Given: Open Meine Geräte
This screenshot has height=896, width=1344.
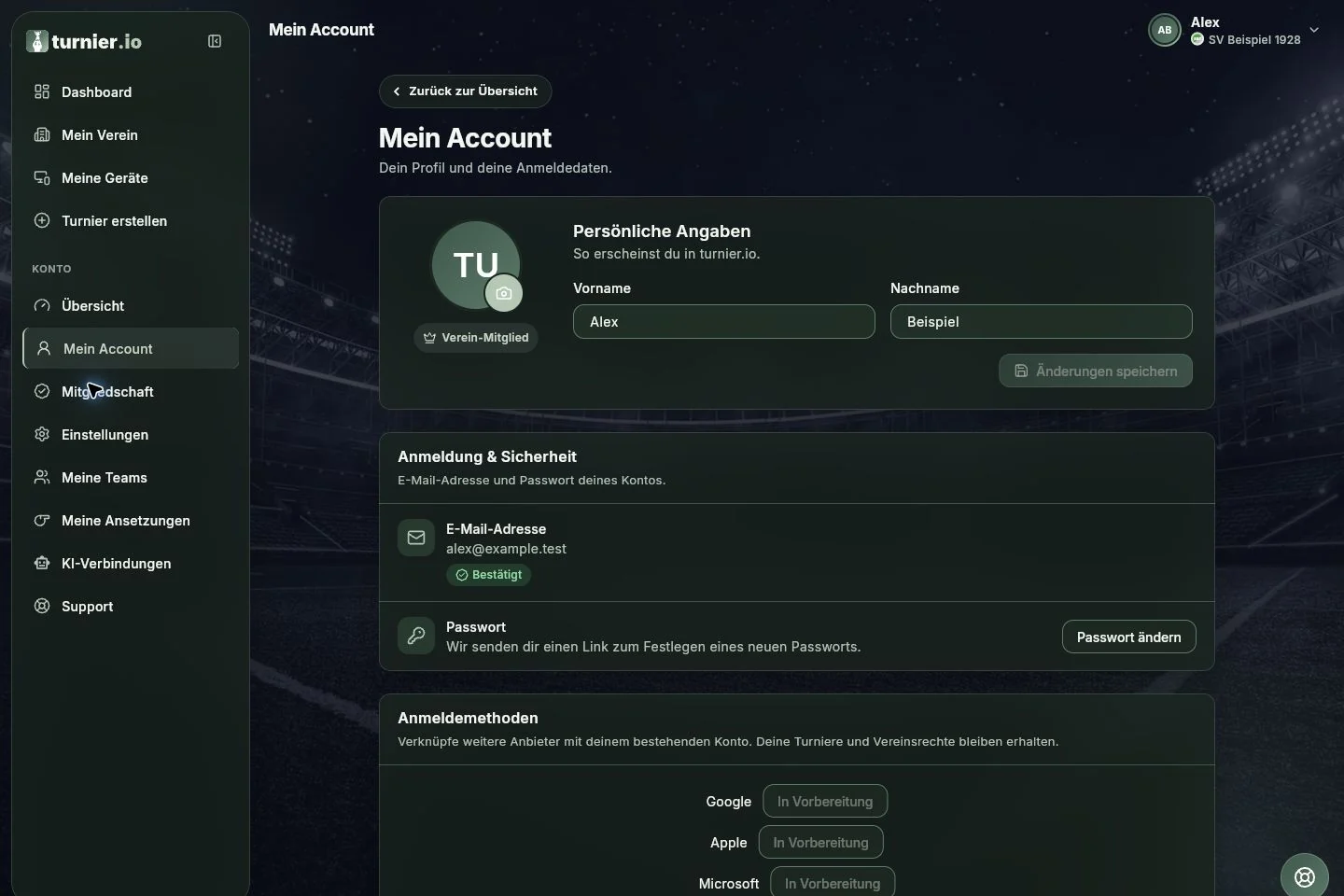Looking at the screenshot, I should [131, 177].
